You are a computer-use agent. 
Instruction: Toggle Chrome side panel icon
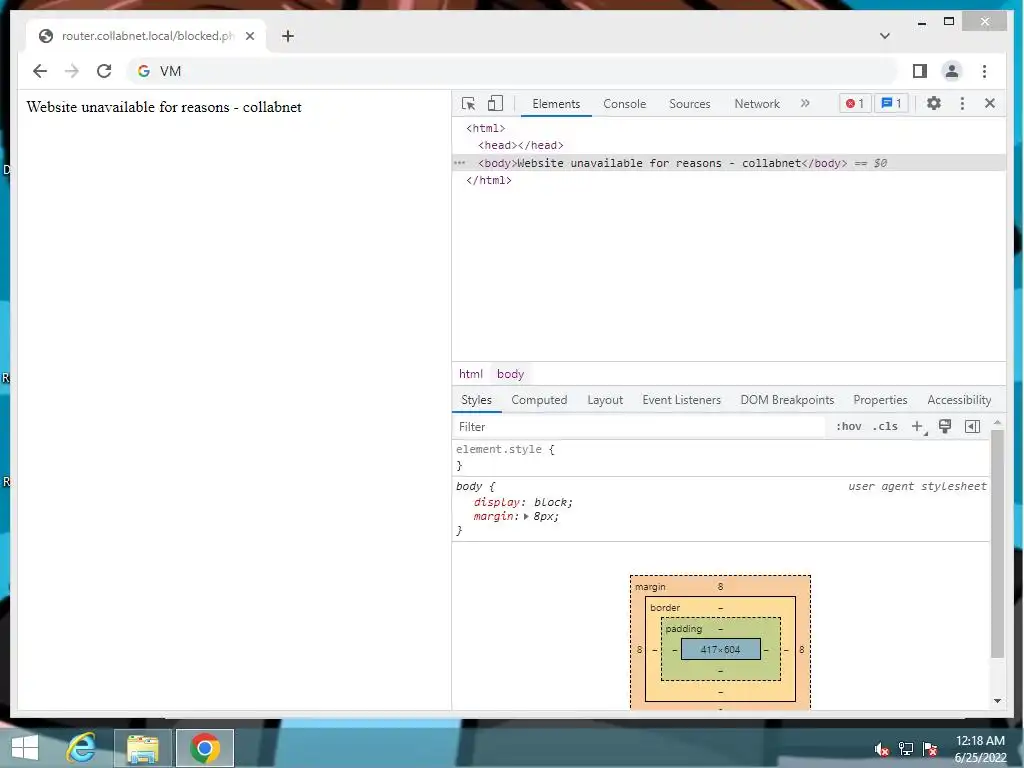(920, 71)
